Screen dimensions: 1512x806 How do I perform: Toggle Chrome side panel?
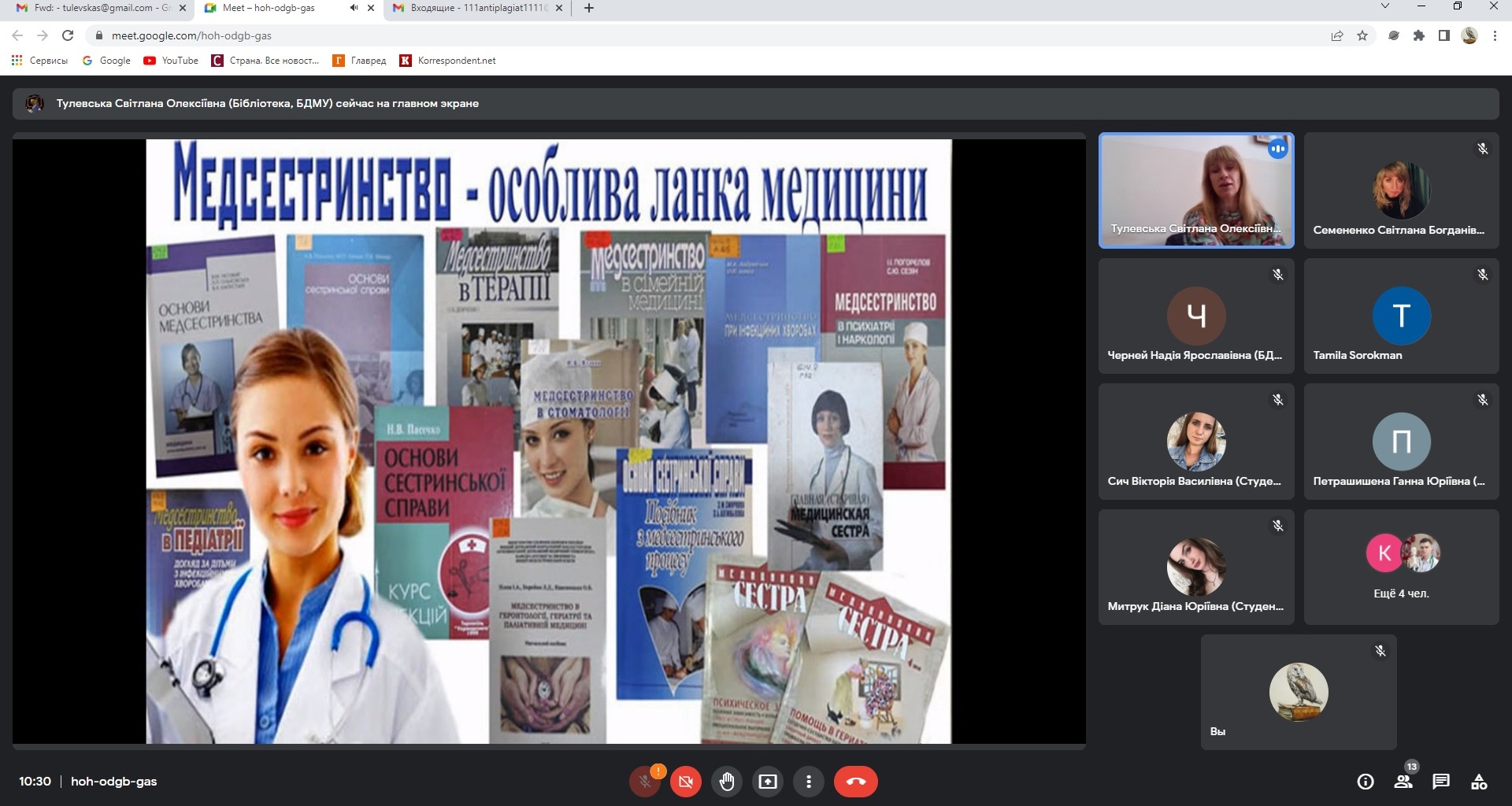coord(1443,35)
